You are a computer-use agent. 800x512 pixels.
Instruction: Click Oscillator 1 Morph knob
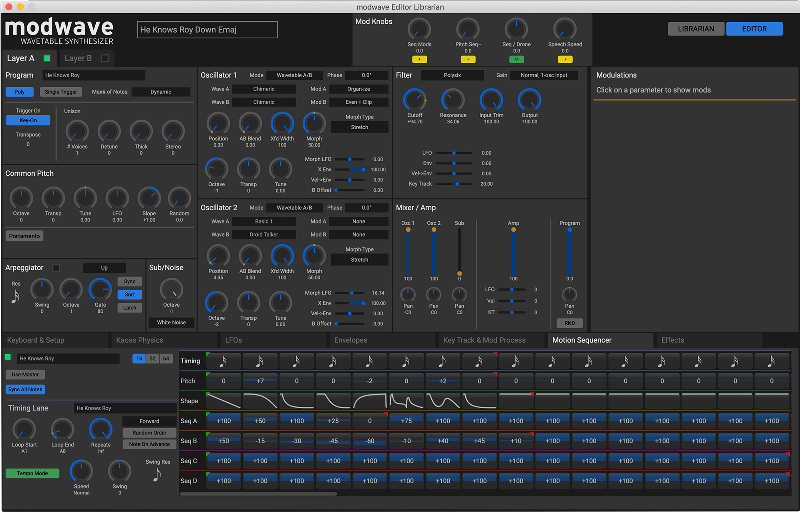pyautogui.click(x=314, y=123)
